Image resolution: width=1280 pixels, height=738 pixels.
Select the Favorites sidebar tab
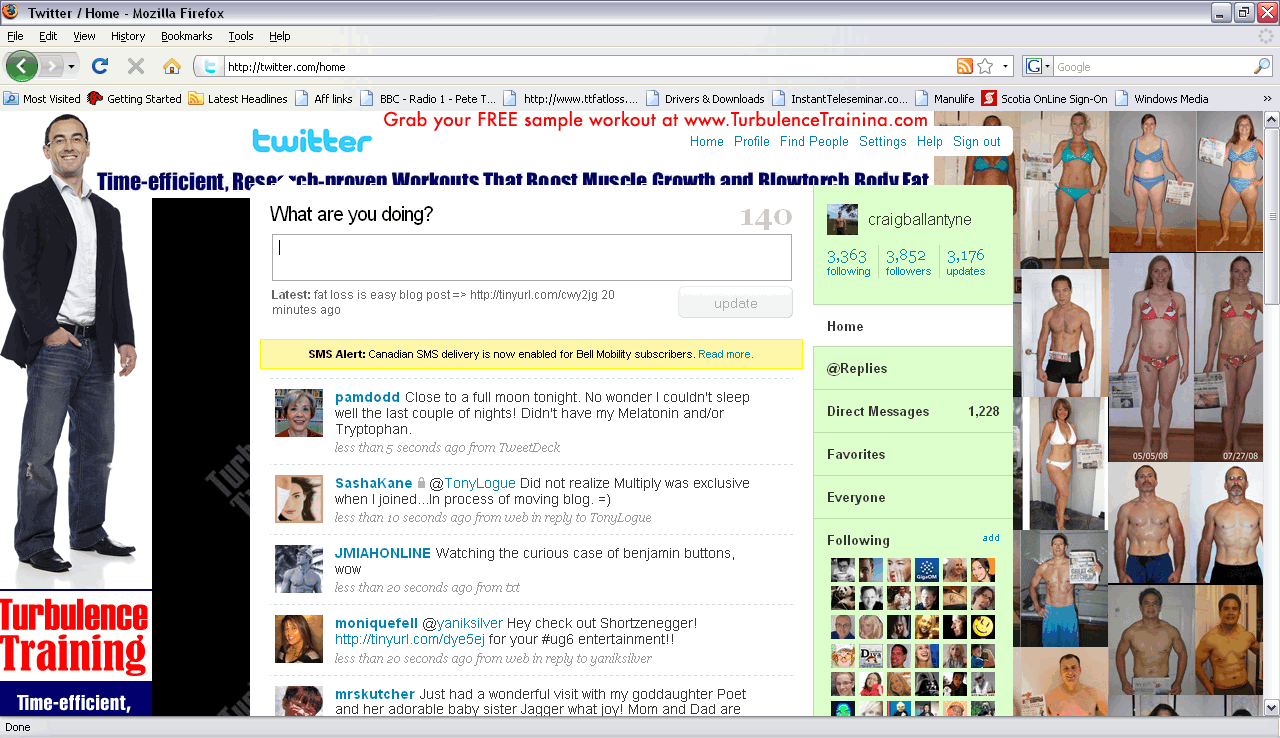(x=913, y=454)
